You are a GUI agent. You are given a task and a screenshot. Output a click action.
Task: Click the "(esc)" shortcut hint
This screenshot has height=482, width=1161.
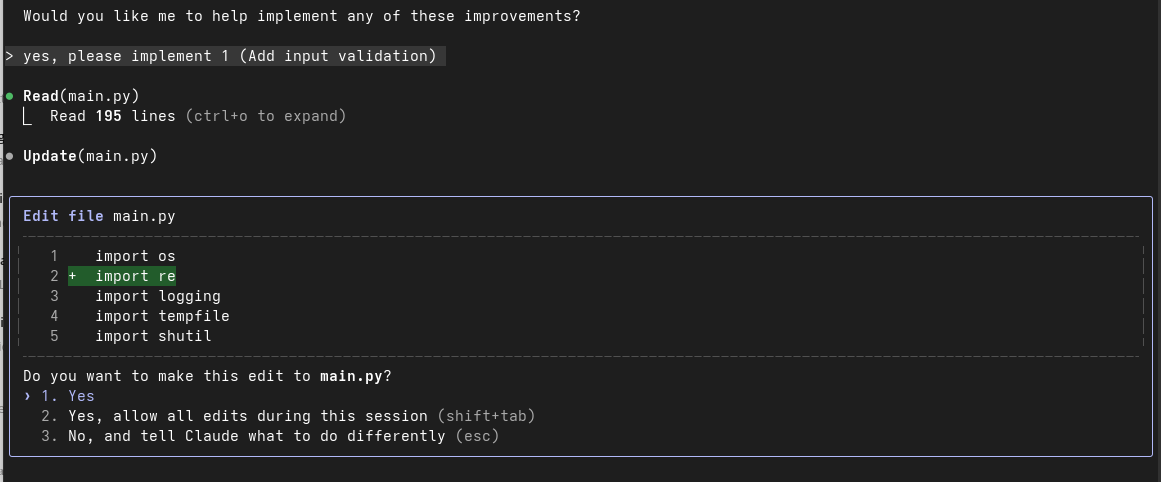pos(476,436)
